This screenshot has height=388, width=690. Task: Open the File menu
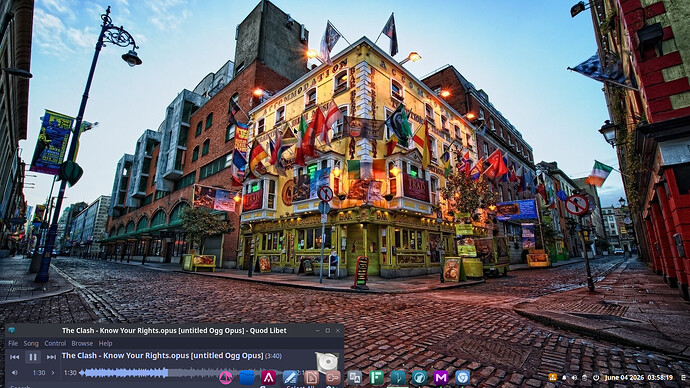pyautogui.click(x=13, y=343)
